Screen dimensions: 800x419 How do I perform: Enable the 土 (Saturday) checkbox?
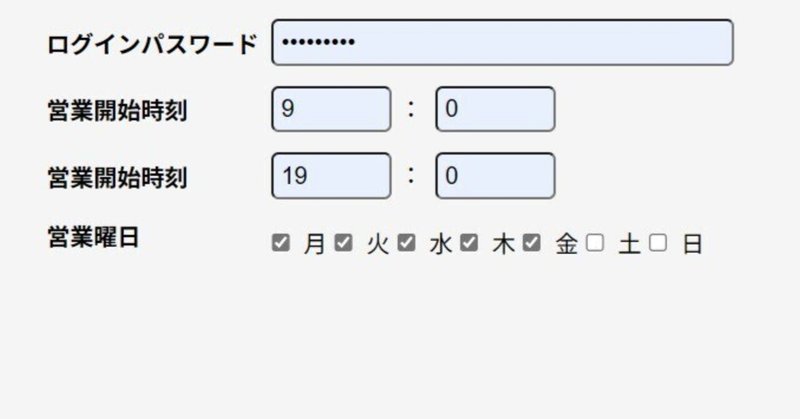pos(595,242)
